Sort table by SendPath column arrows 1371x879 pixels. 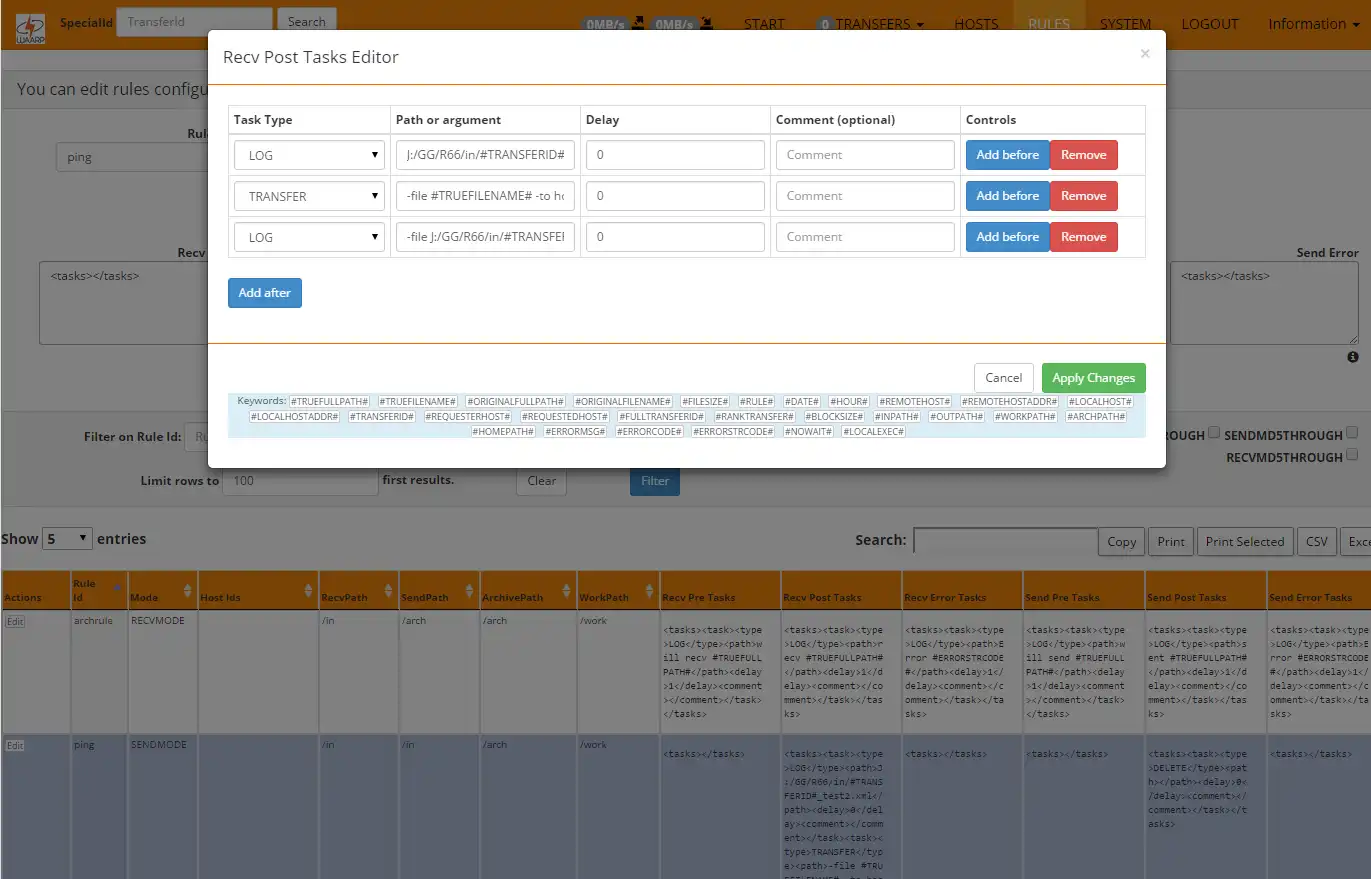469,590
